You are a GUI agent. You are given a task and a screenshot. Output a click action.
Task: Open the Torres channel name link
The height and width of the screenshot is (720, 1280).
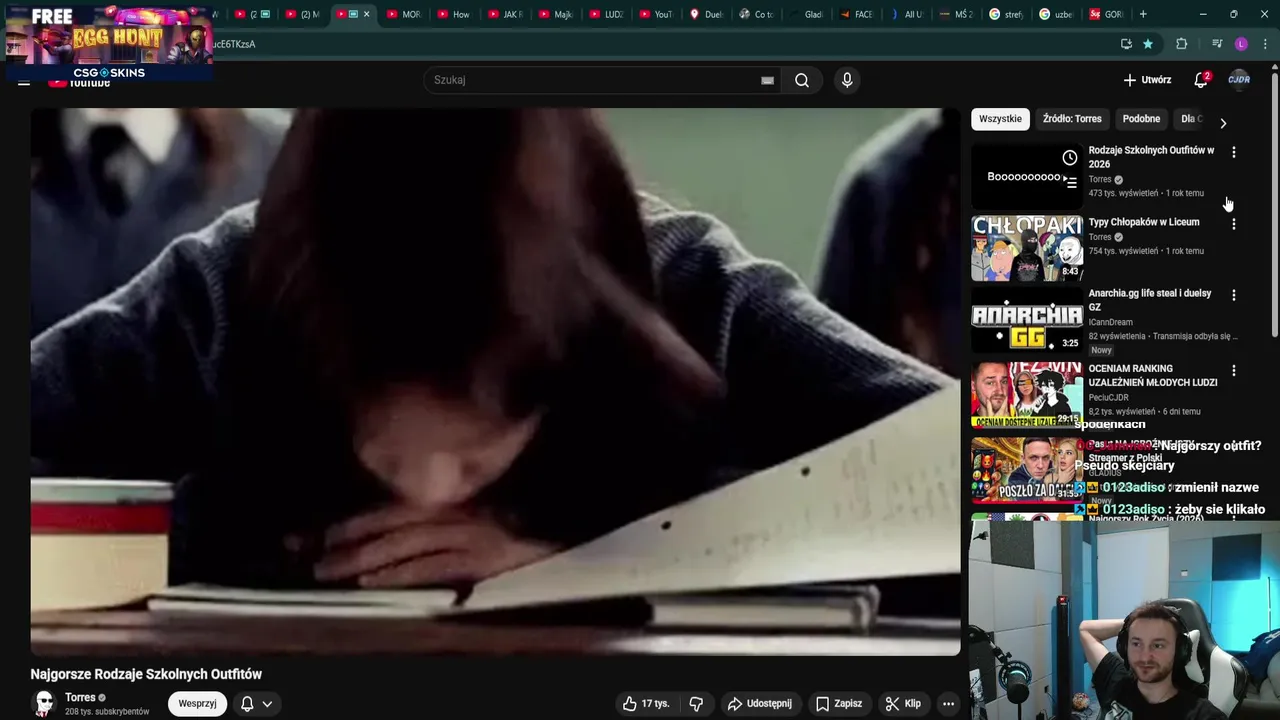pos(80,698)
